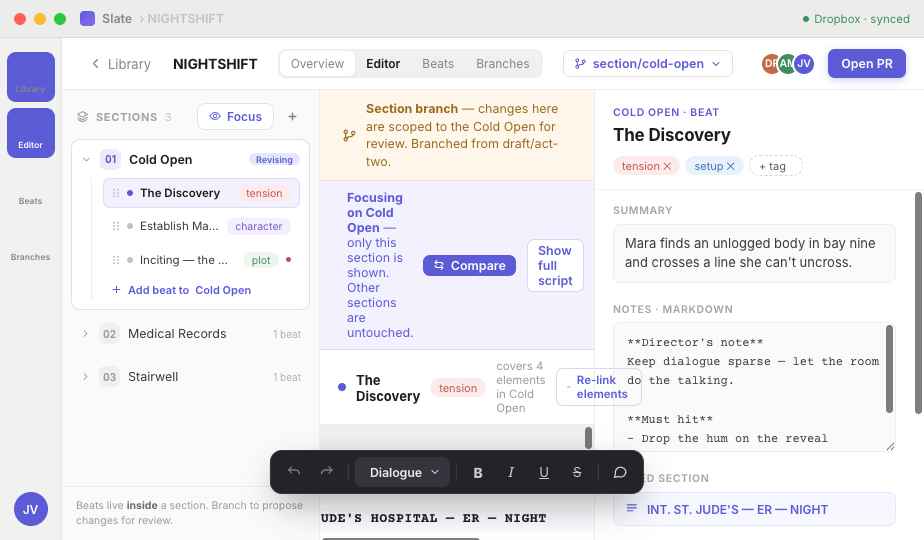
Task: Click the tension tag in beat header
Action: pyautogui.click(x=458, y=388)
